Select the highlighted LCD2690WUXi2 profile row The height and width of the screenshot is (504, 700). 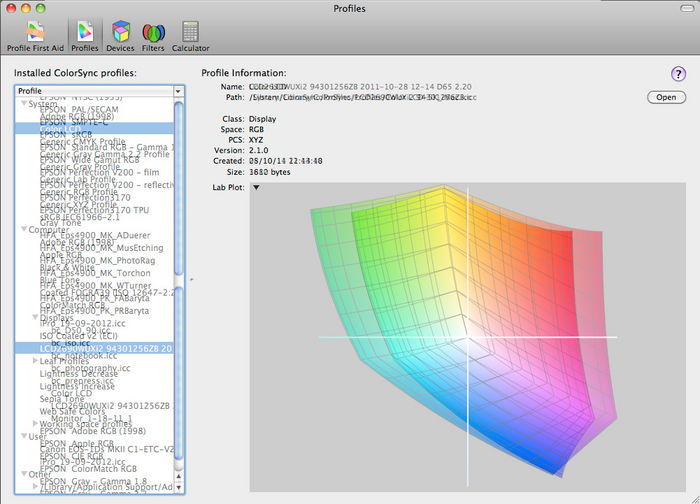point(100,347)
